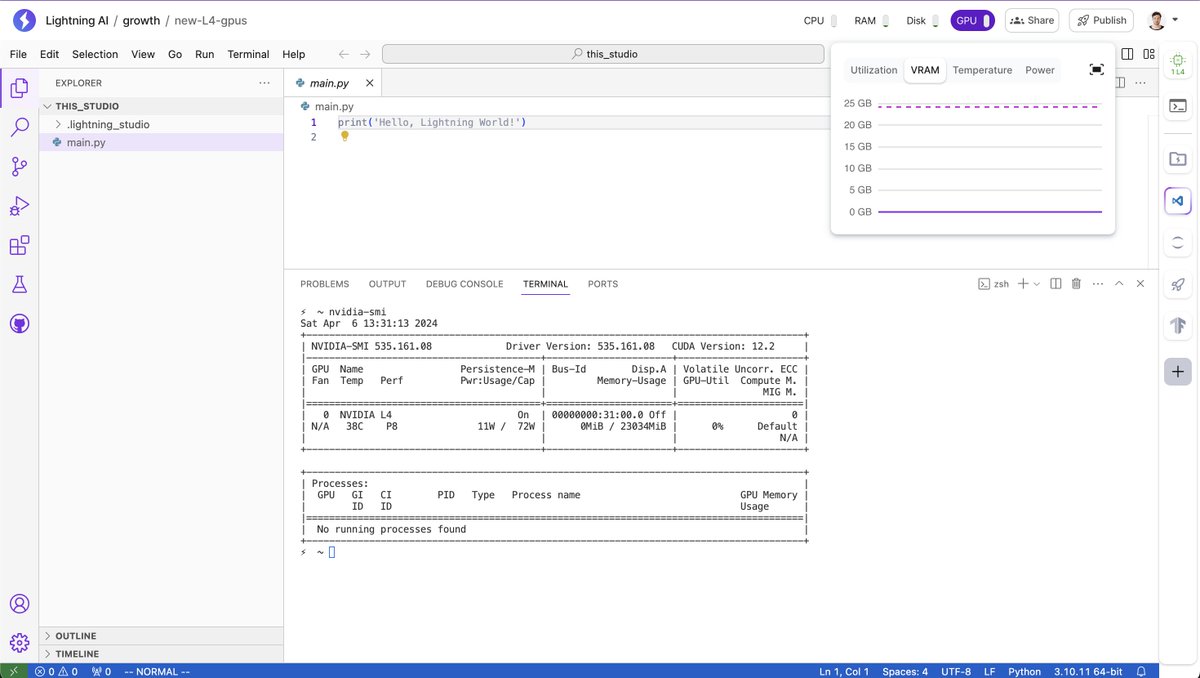Open the File menu

(18, 54)
